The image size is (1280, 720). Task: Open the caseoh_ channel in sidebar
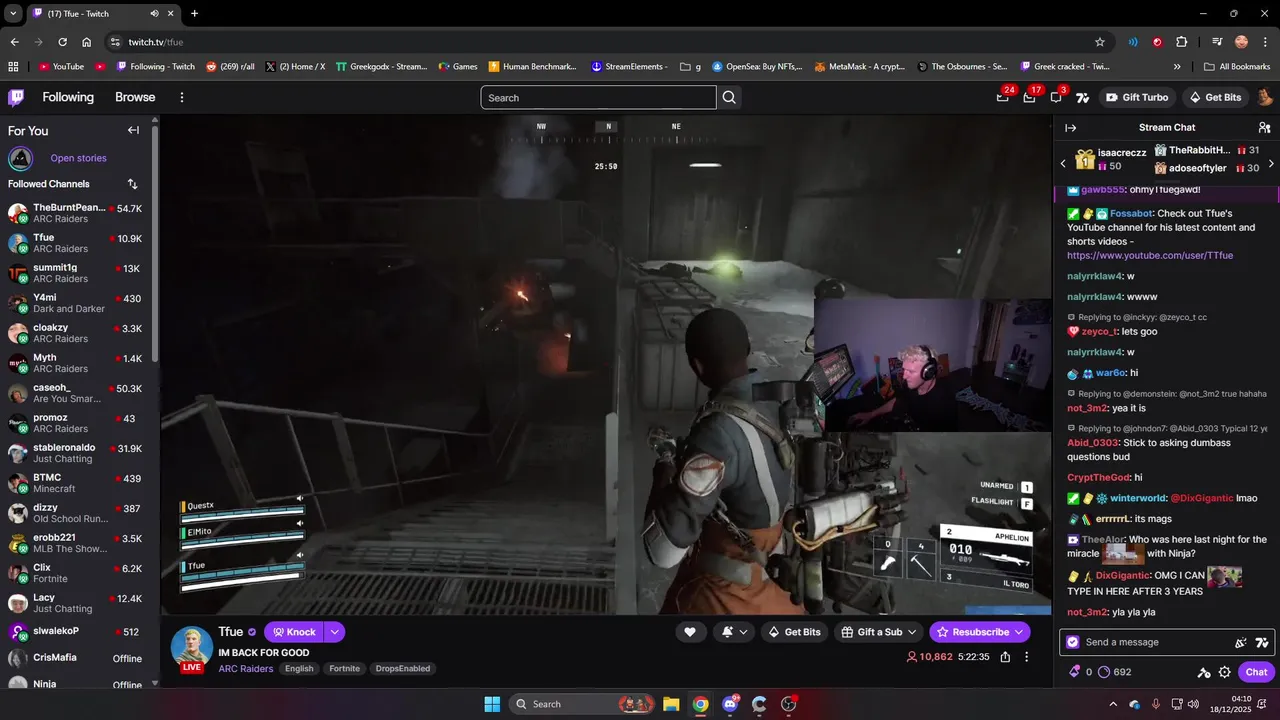[76, 394]
